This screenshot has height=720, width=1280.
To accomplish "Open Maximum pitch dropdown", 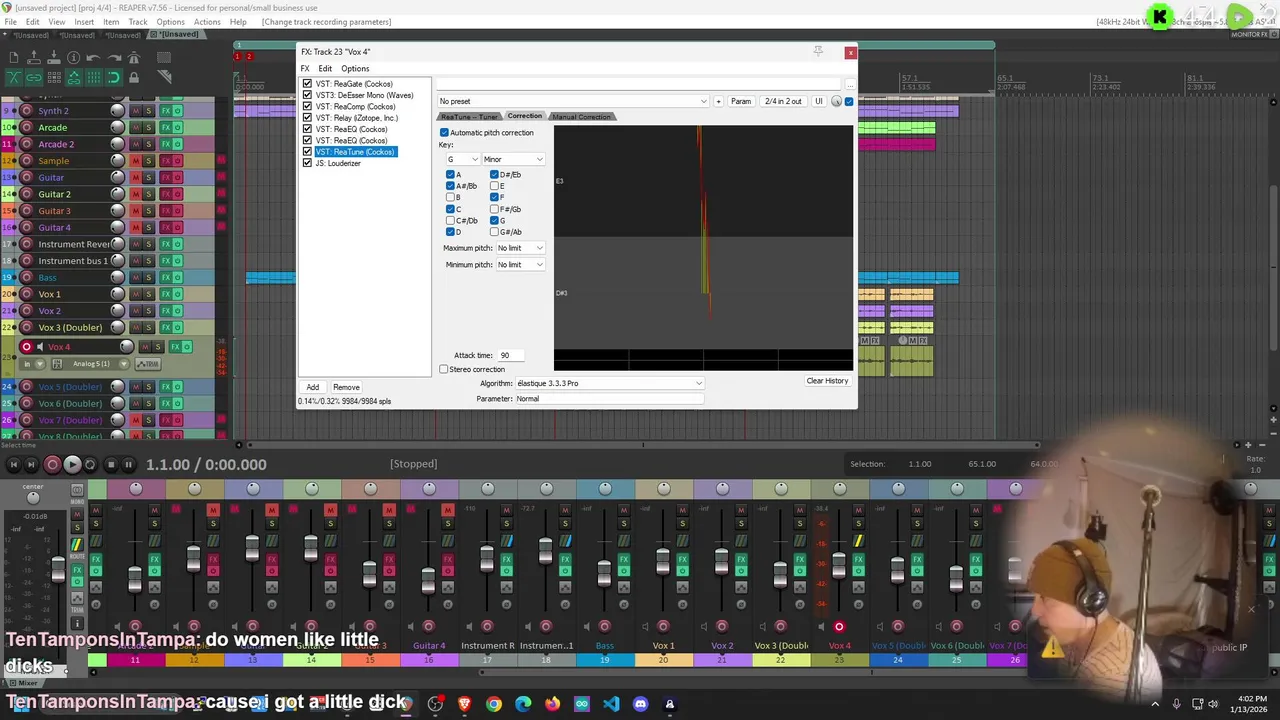I will (520, 248).
